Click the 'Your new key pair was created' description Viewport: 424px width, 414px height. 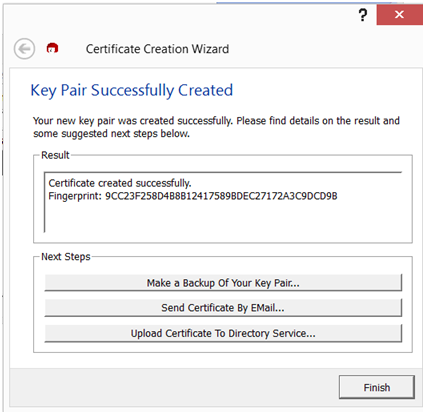click(x=216, y=121)
